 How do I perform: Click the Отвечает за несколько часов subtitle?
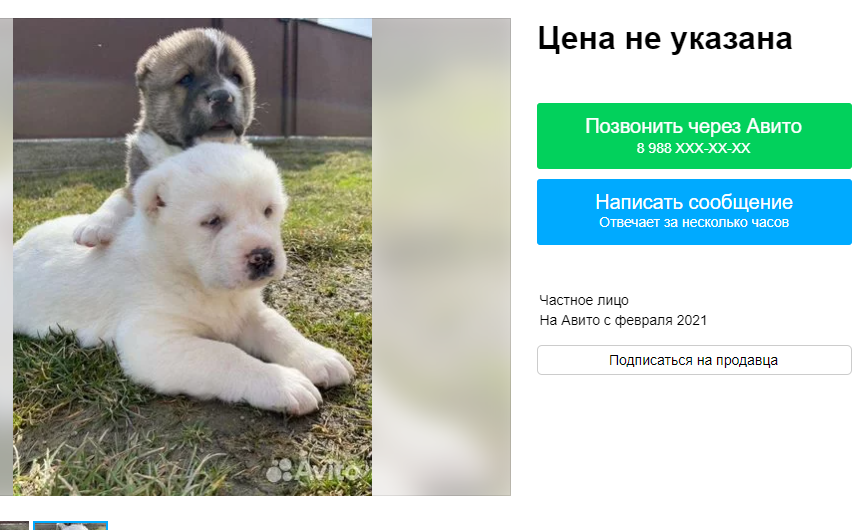click(694, 222)
